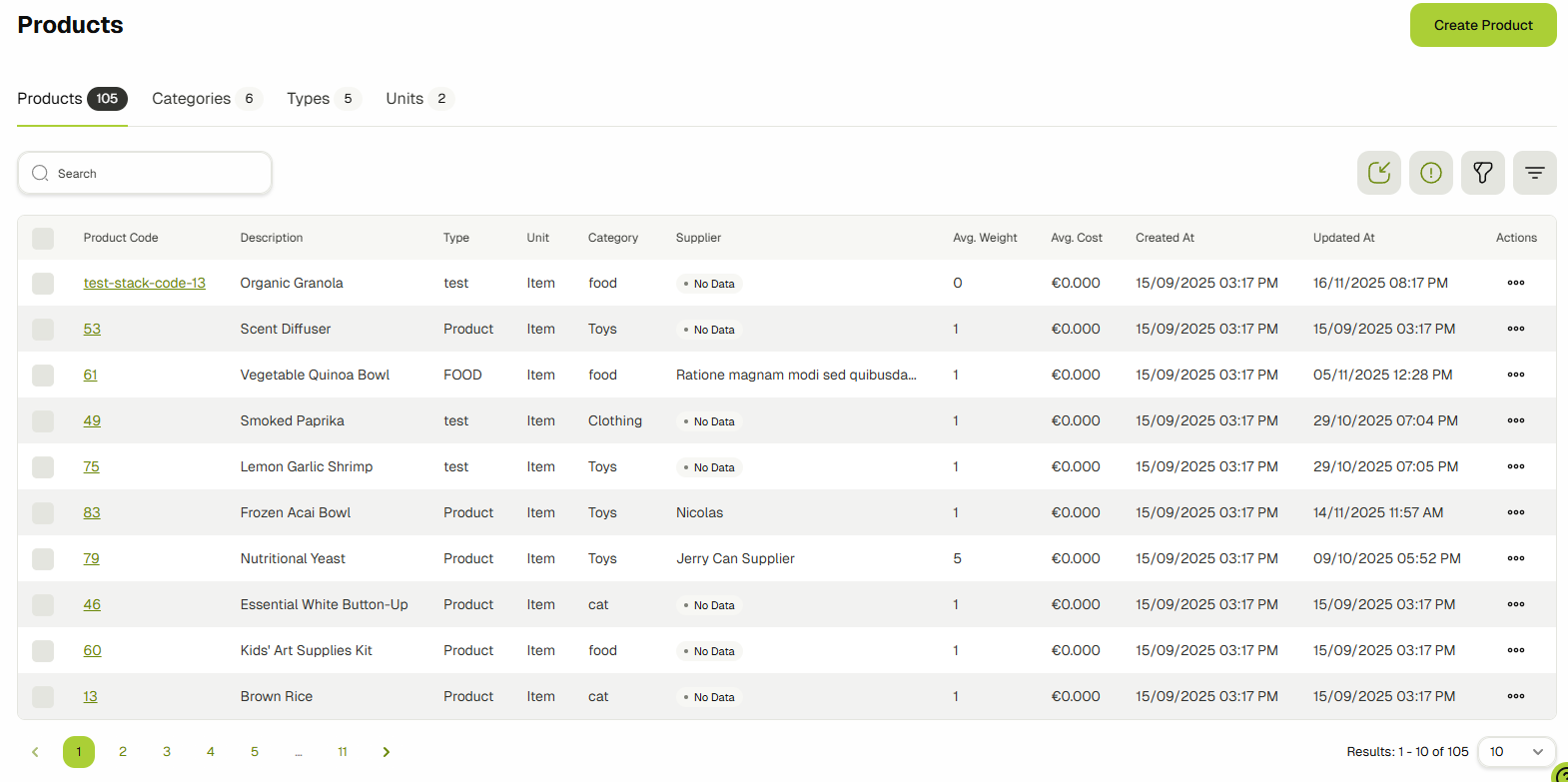The height and width of the screenshot is (782, 1568).
Task: Go to next page using right arrow
Action: click(x=387, y=752)
